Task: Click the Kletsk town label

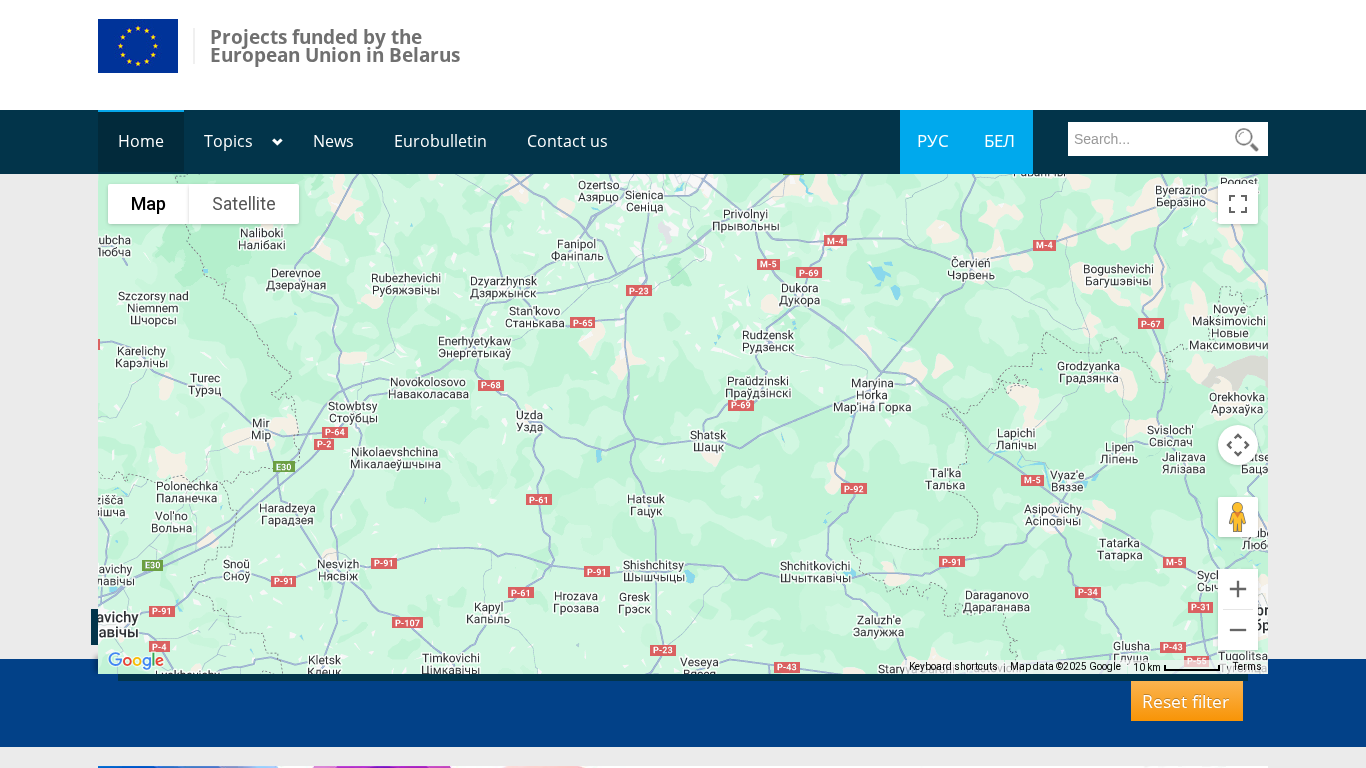Action: point(324,665)
